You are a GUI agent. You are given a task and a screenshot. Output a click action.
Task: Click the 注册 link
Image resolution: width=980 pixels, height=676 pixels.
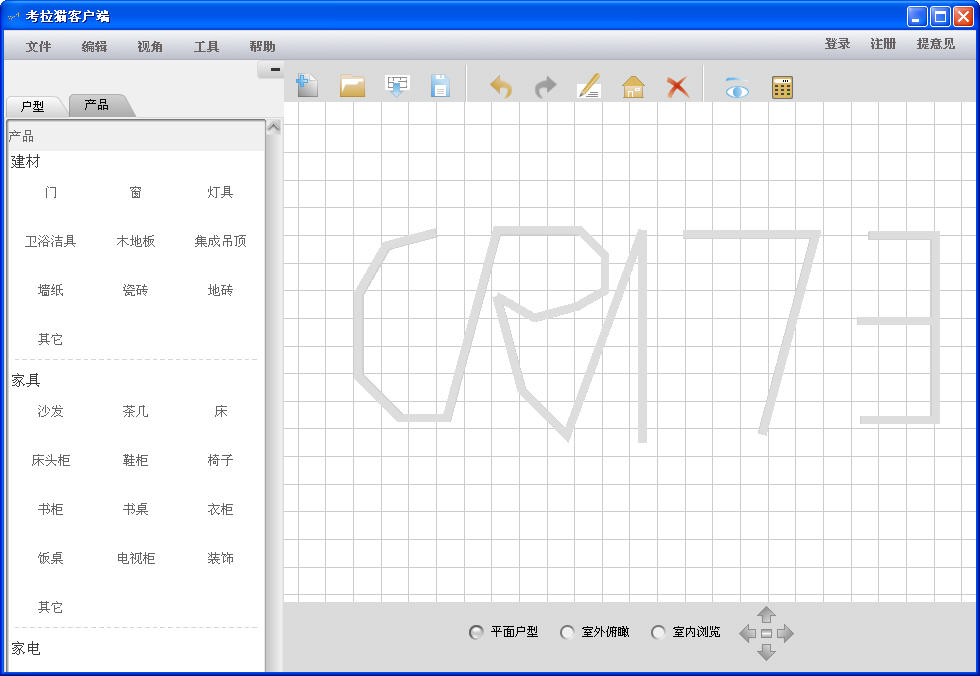point(883,44)
